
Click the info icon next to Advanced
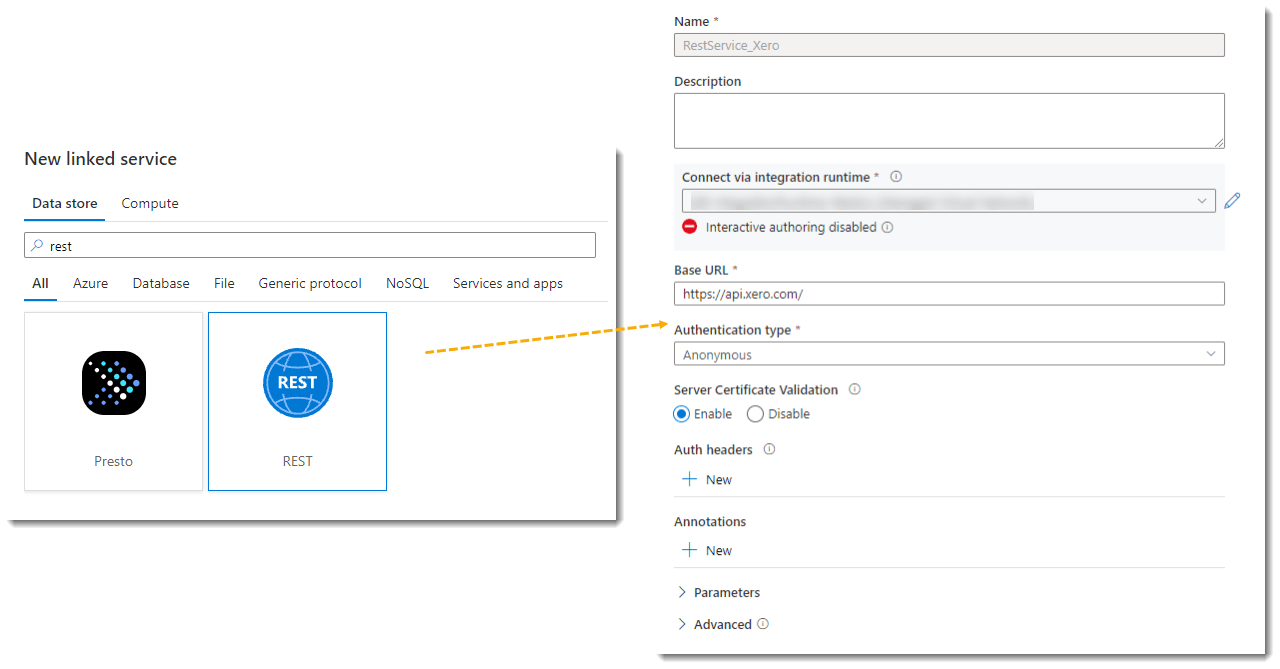(762, 624)
